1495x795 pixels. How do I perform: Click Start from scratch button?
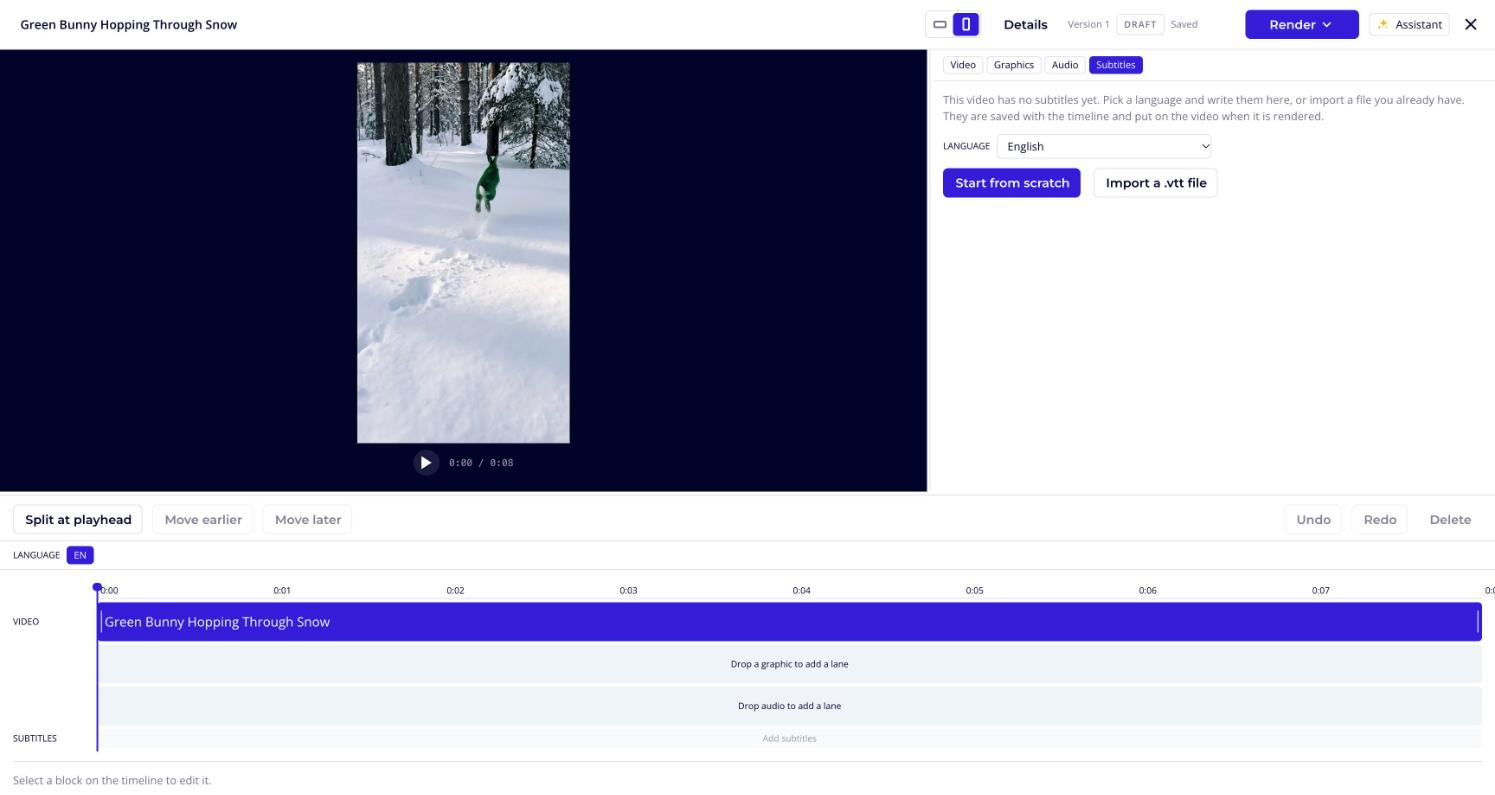[1011, 183]
